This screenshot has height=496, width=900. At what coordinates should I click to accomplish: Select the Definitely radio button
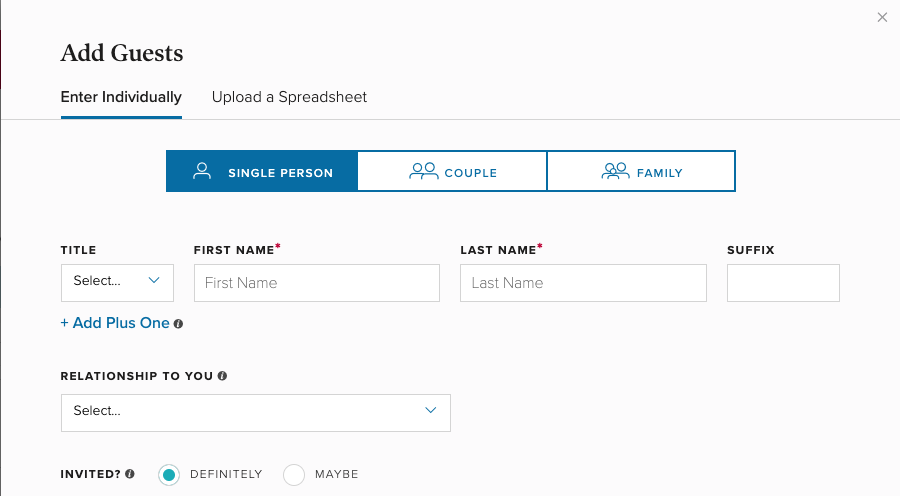point(169,475)
